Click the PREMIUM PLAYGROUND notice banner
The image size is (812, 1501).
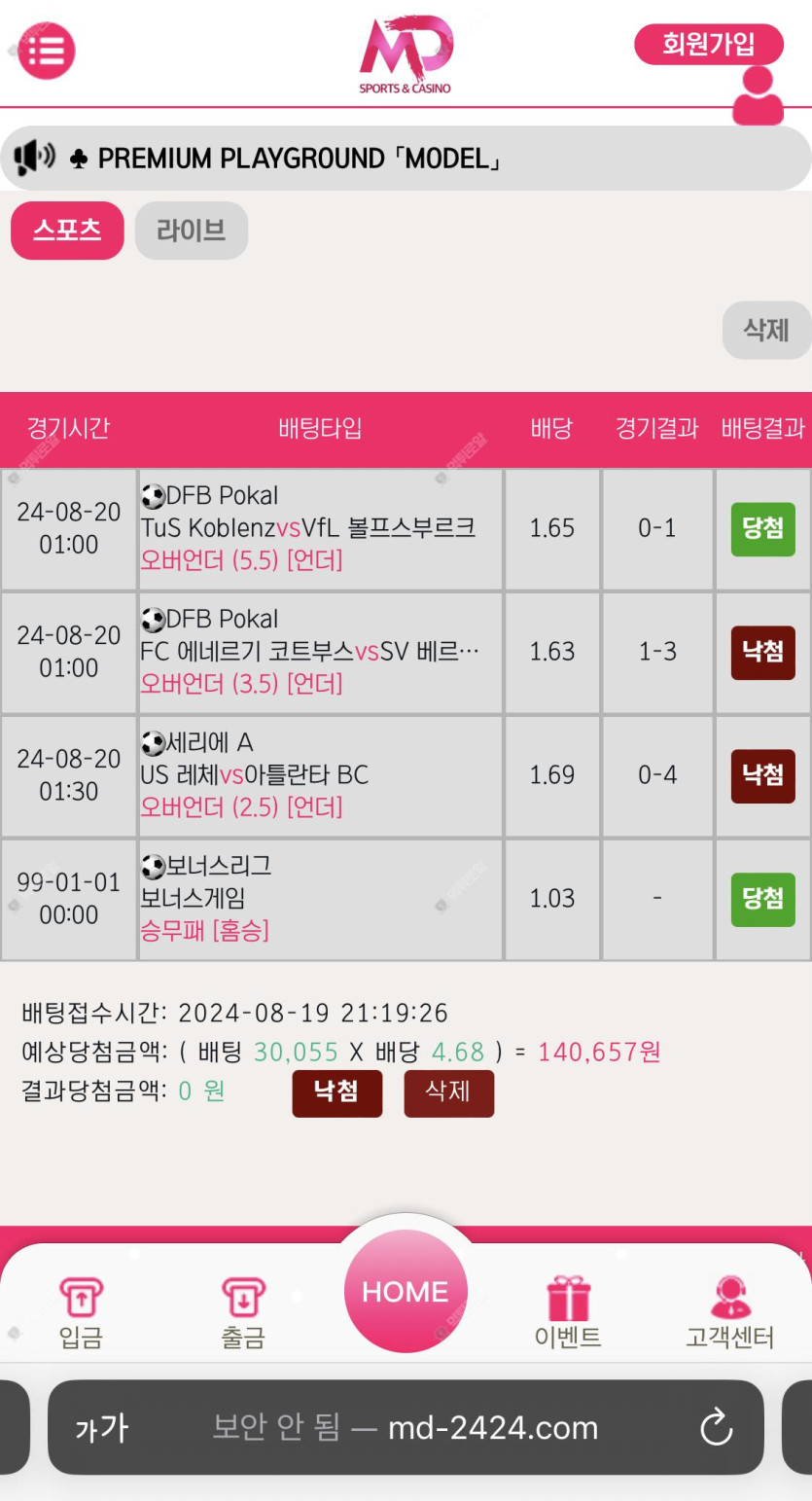pyautogui.click(x=406, y=158)
